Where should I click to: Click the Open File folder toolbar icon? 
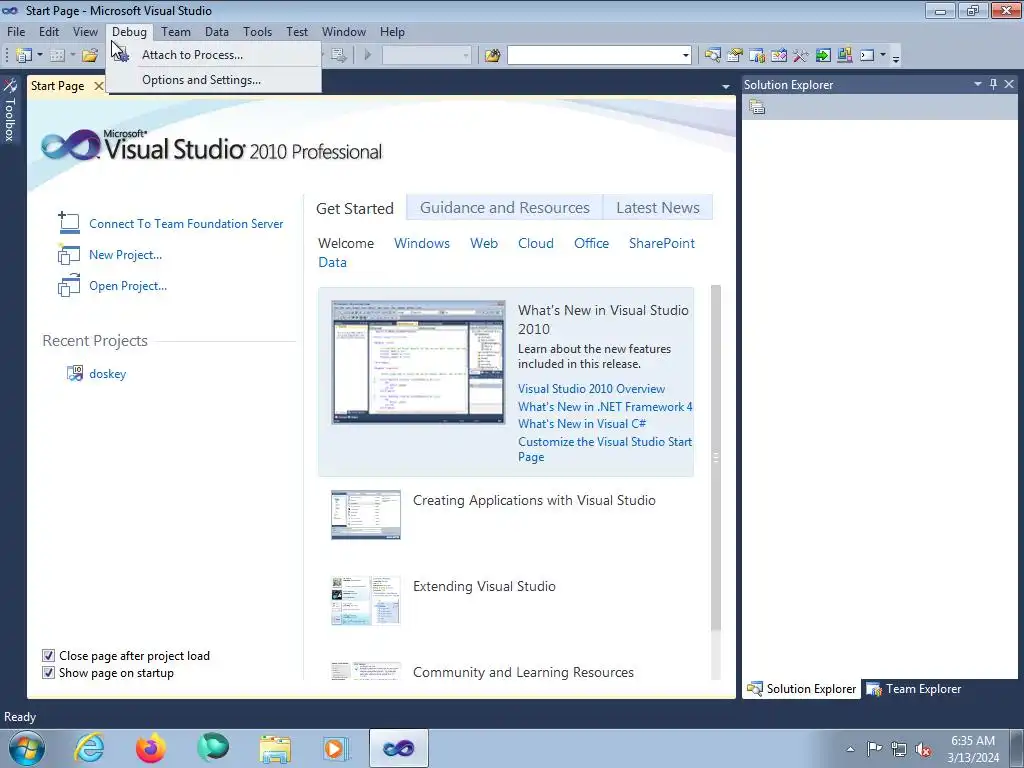coord(90,56)
